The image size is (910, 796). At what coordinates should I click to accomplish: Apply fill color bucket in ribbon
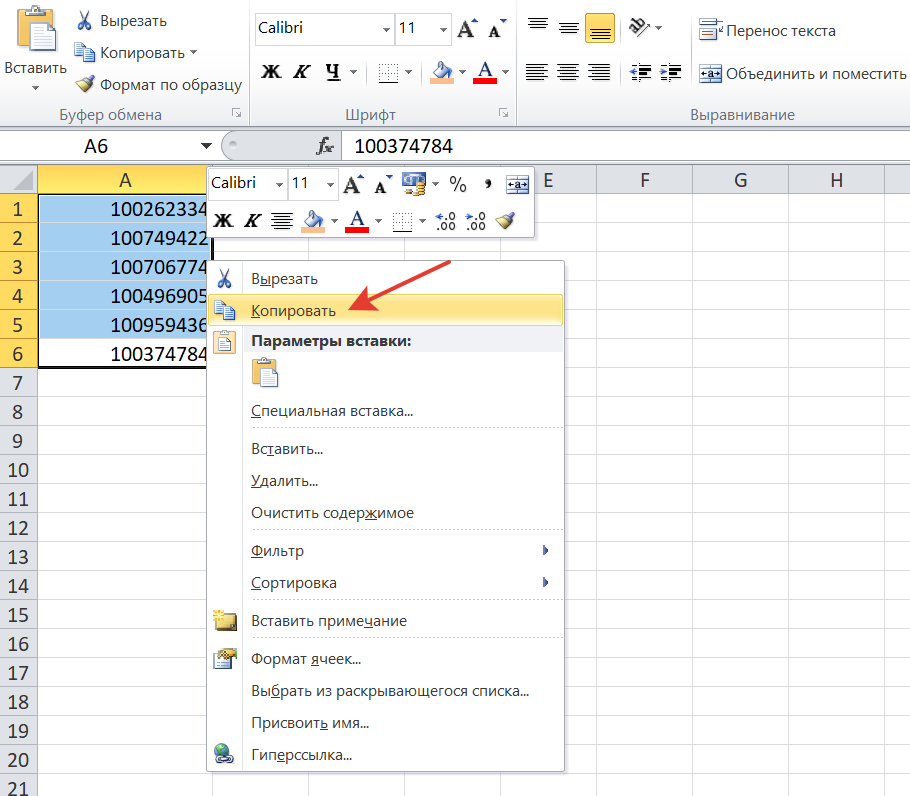point(442,73)
